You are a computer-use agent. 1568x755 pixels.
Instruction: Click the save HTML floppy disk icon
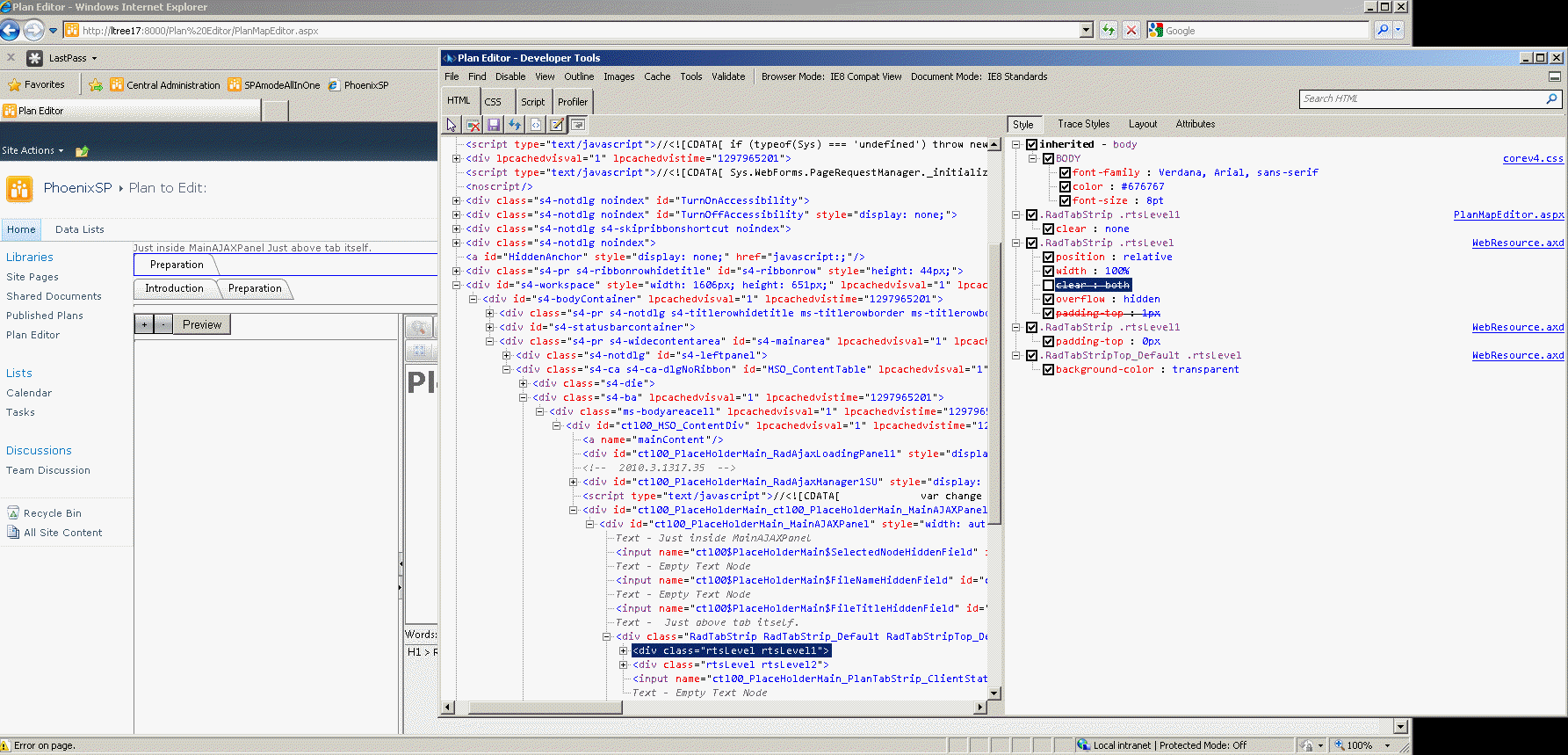(x=494, y=125)
